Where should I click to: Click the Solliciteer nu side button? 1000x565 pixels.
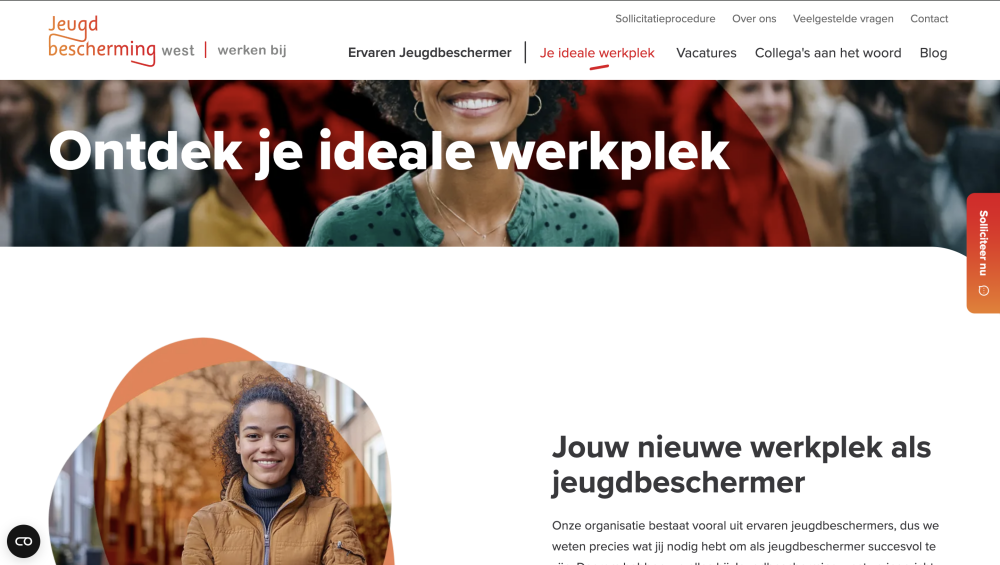(x=983, y=253)
